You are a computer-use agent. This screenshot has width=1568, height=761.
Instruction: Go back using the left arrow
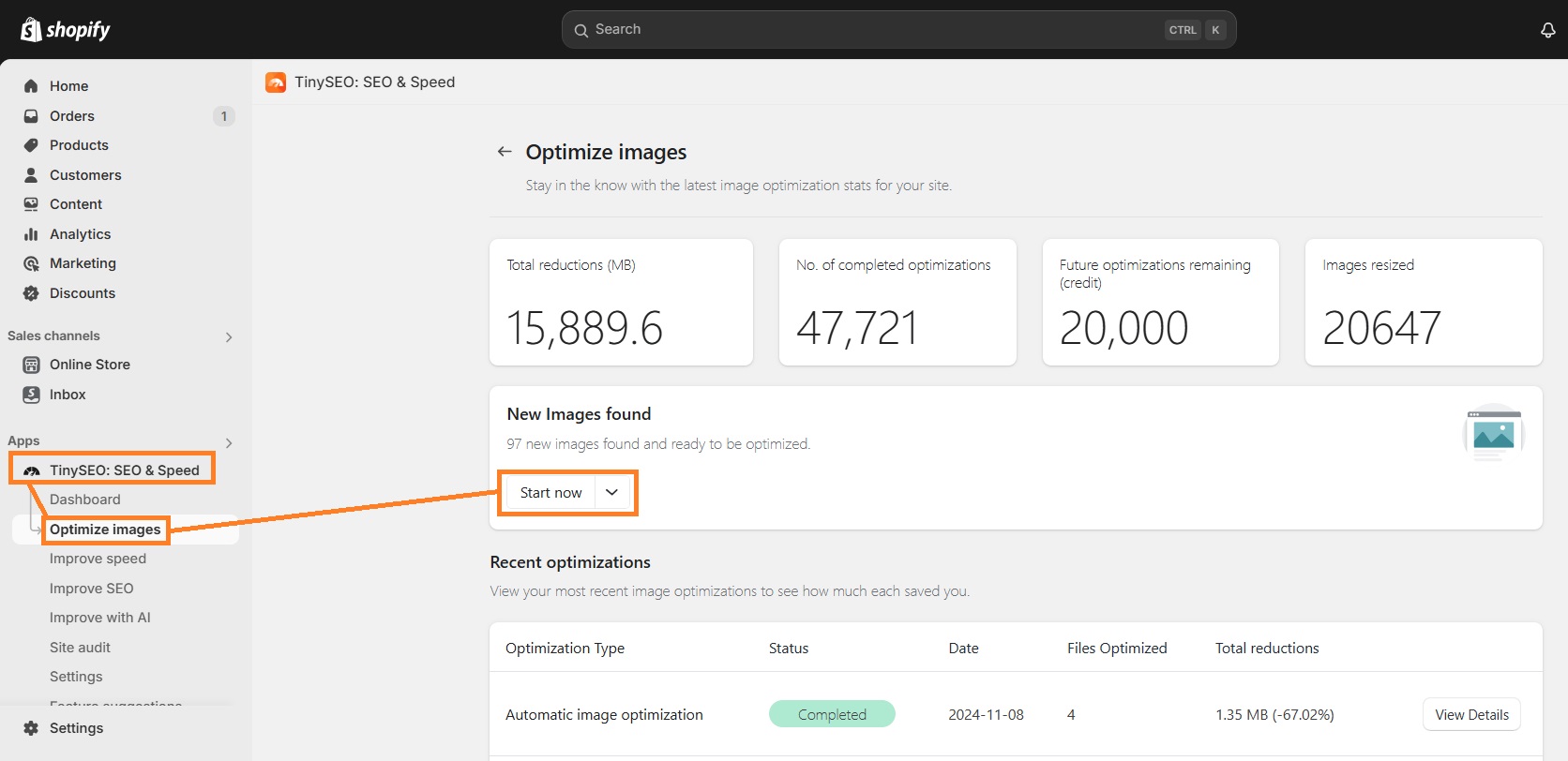click(505, 152)
